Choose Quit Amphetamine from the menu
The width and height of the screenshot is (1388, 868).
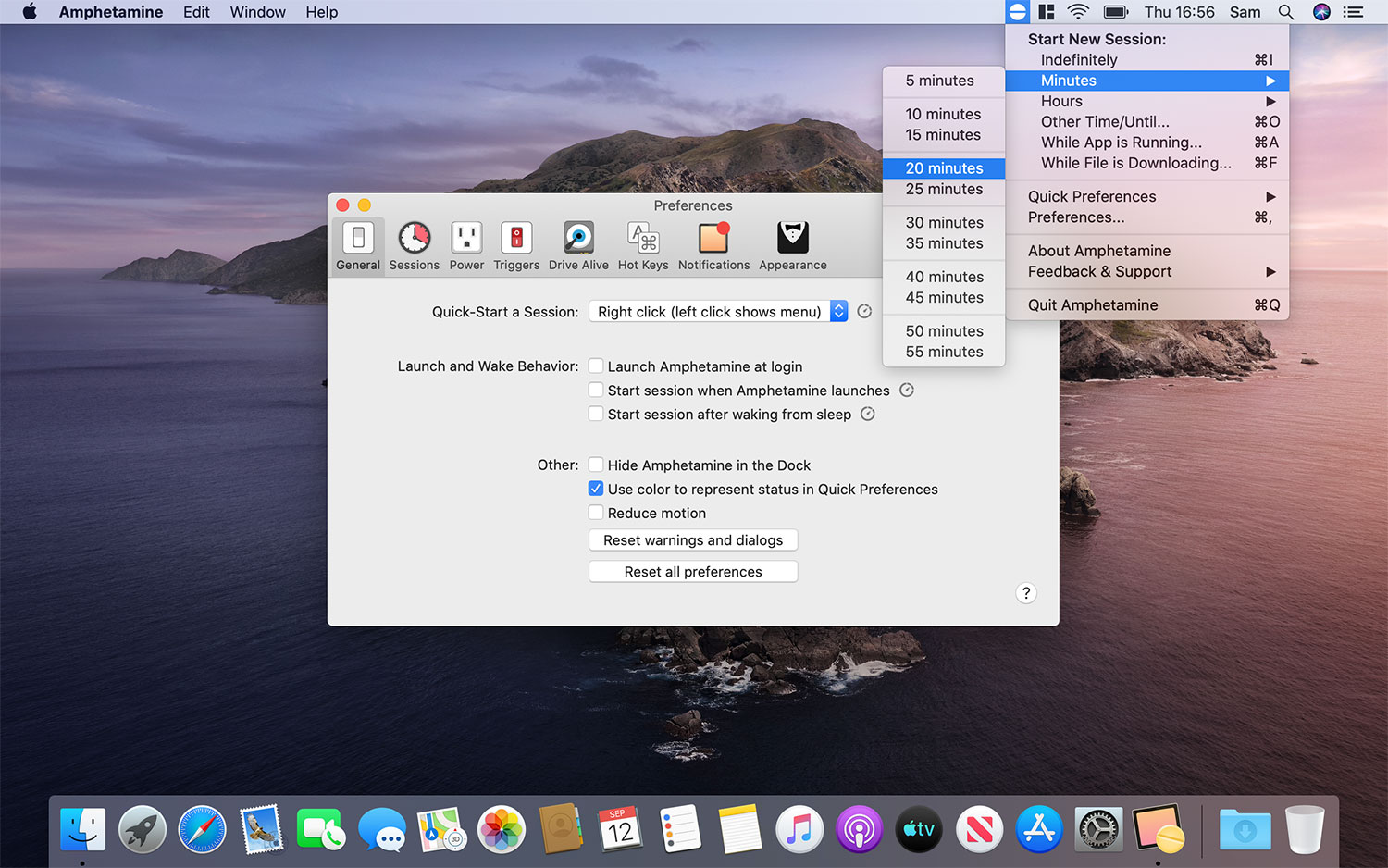[x=1093, y=305]
